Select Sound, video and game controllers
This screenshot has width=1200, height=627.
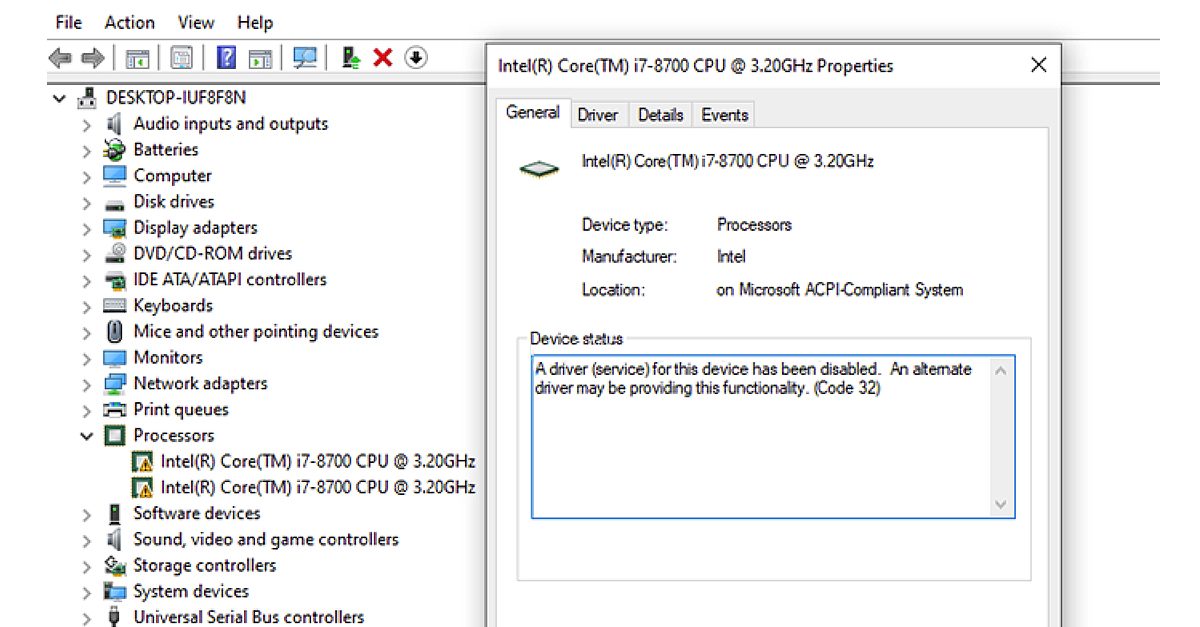[x=265, y=540]
